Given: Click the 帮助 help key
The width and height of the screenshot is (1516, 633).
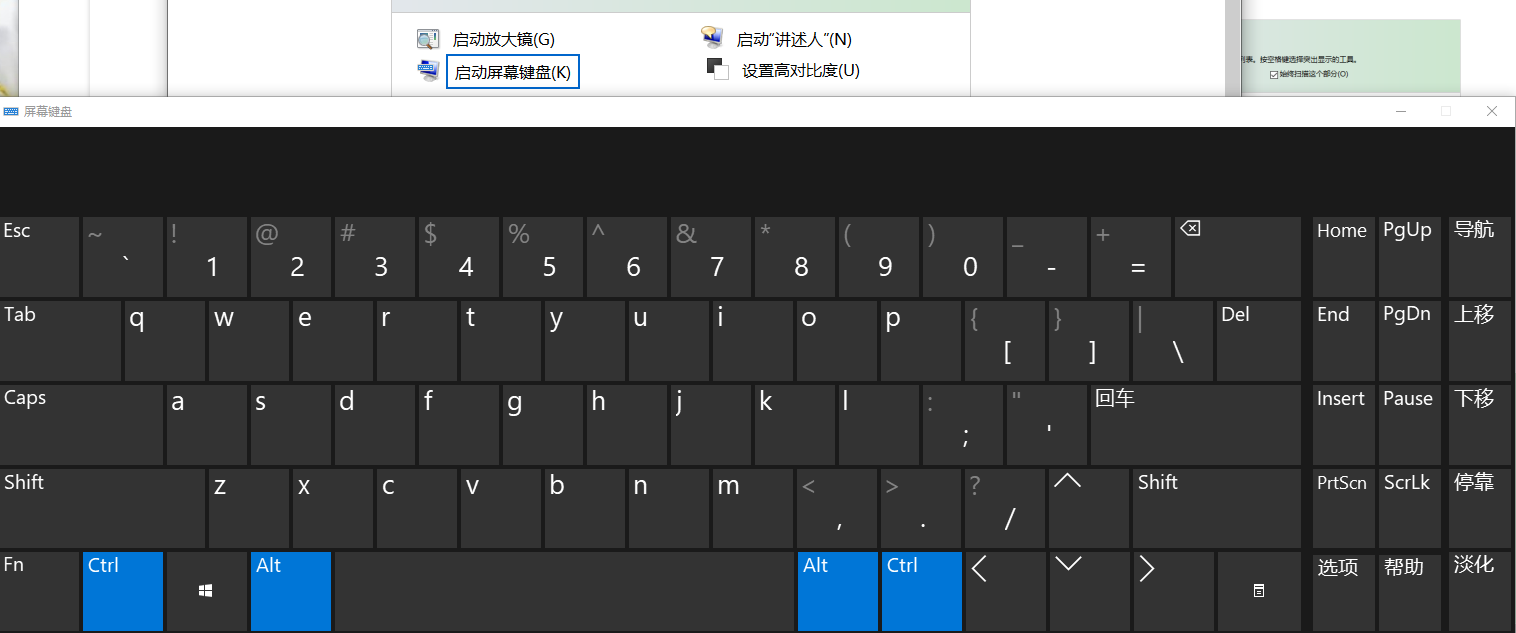Looking at the screenshot, I should coord(1408,591).
